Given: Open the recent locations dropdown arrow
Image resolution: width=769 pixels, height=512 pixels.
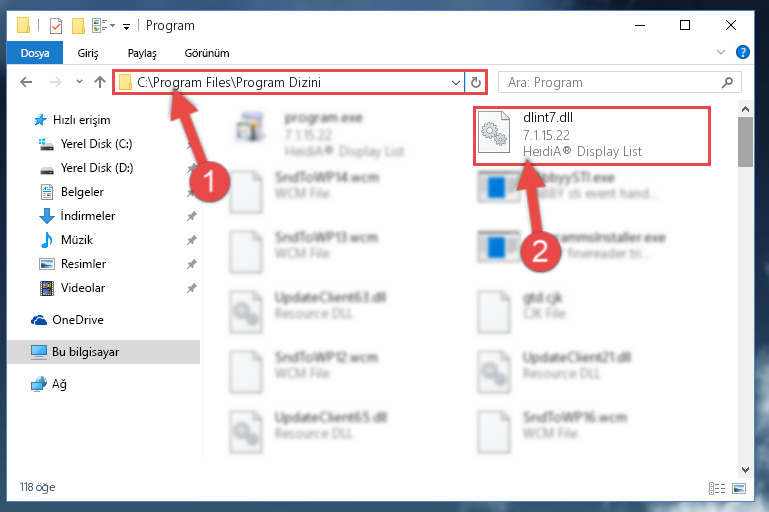Looking at the screenshot, I should coord(79,82).
